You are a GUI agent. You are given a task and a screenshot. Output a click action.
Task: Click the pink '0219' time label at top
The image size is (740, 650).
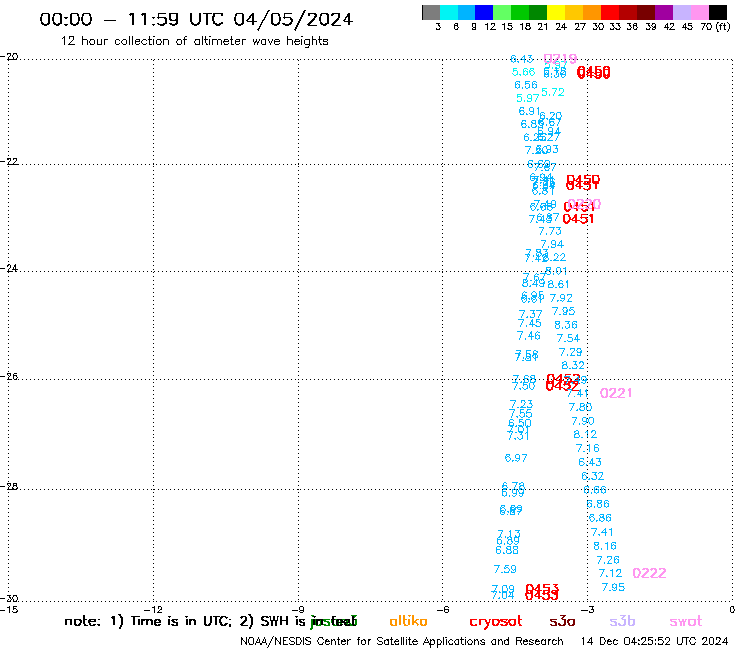pyautogui.click(x=560, y=59)
